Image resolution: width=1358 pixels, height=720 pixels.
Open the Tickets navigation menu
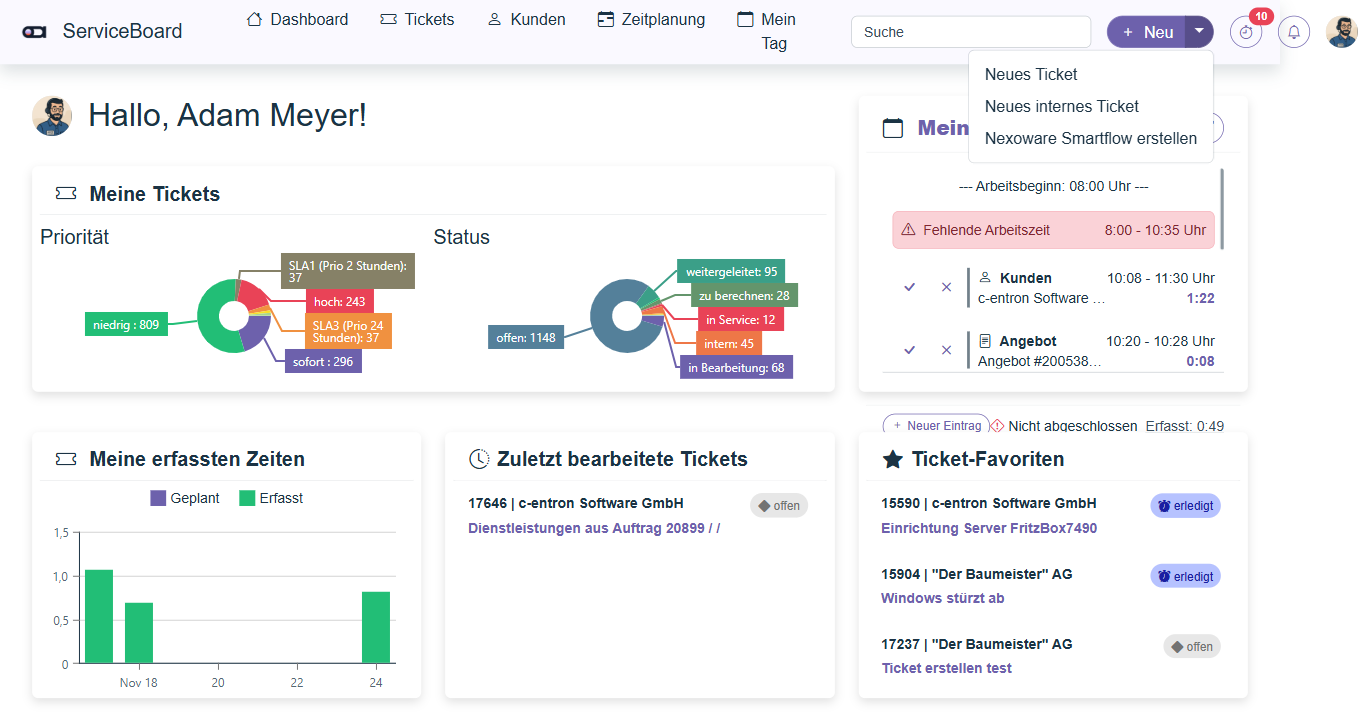click(x=417, y=19)
